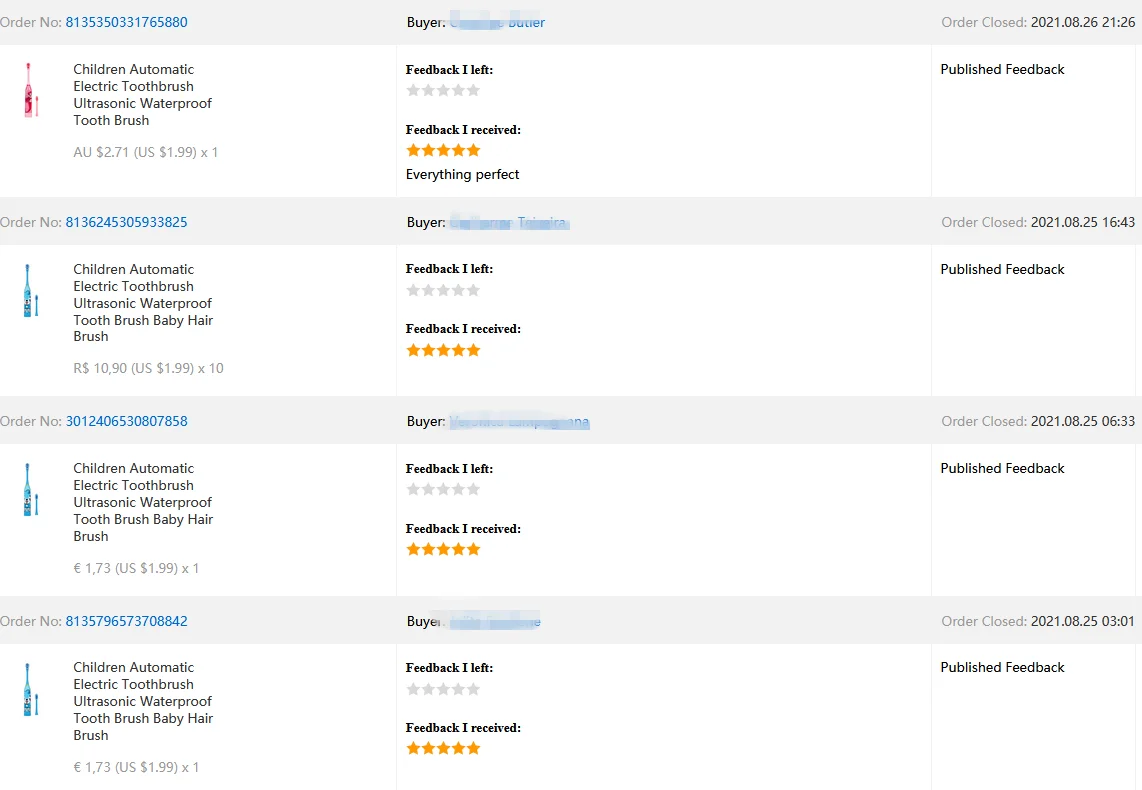Viewport: 1142px width, 790px height.
Task: Click toothbrush thumbnail in order 3012406530807858
Action: [x=30, y=490]
